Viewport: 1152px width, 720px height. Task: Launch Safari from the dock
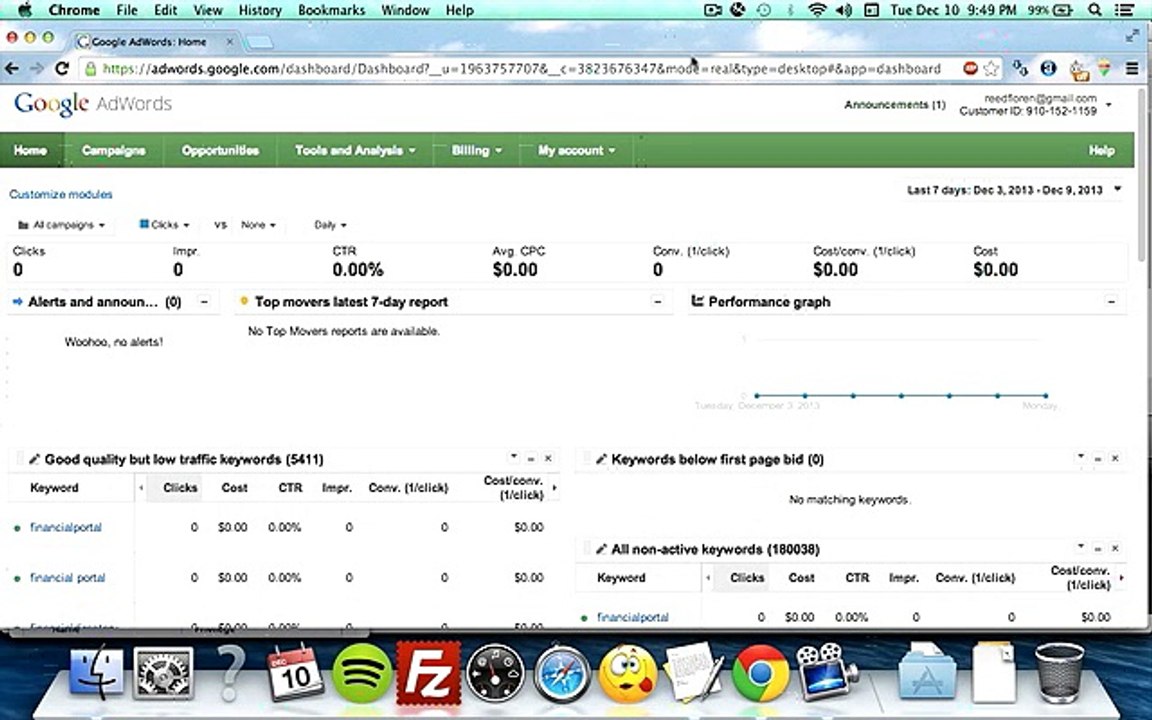click(x=562, y=672)
